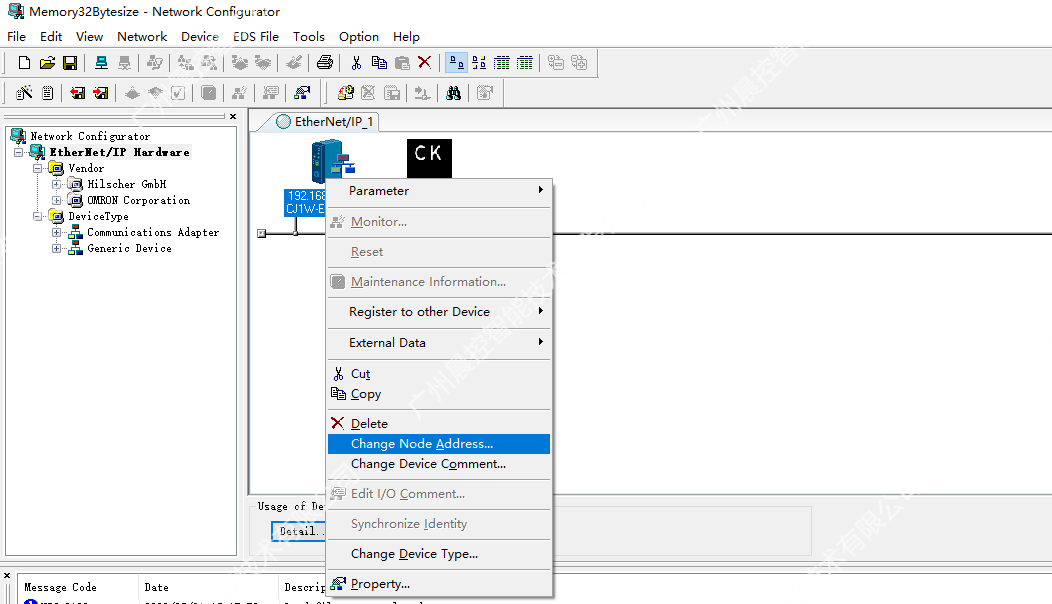
Task: Select the CJ1W device icon on network
Action: point(333,161)
